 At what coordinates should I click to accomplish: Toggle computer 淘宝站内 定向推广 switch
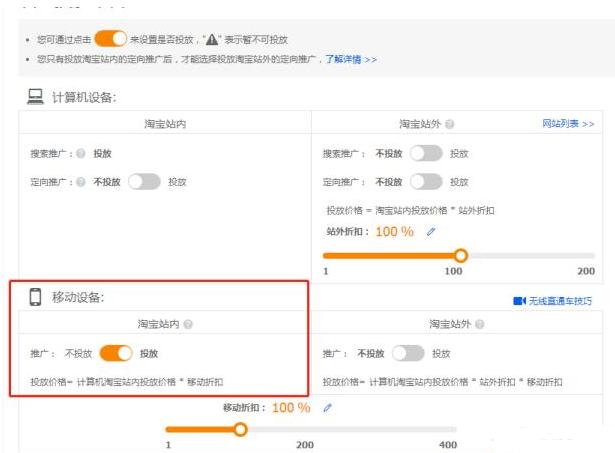pos(144,182)
